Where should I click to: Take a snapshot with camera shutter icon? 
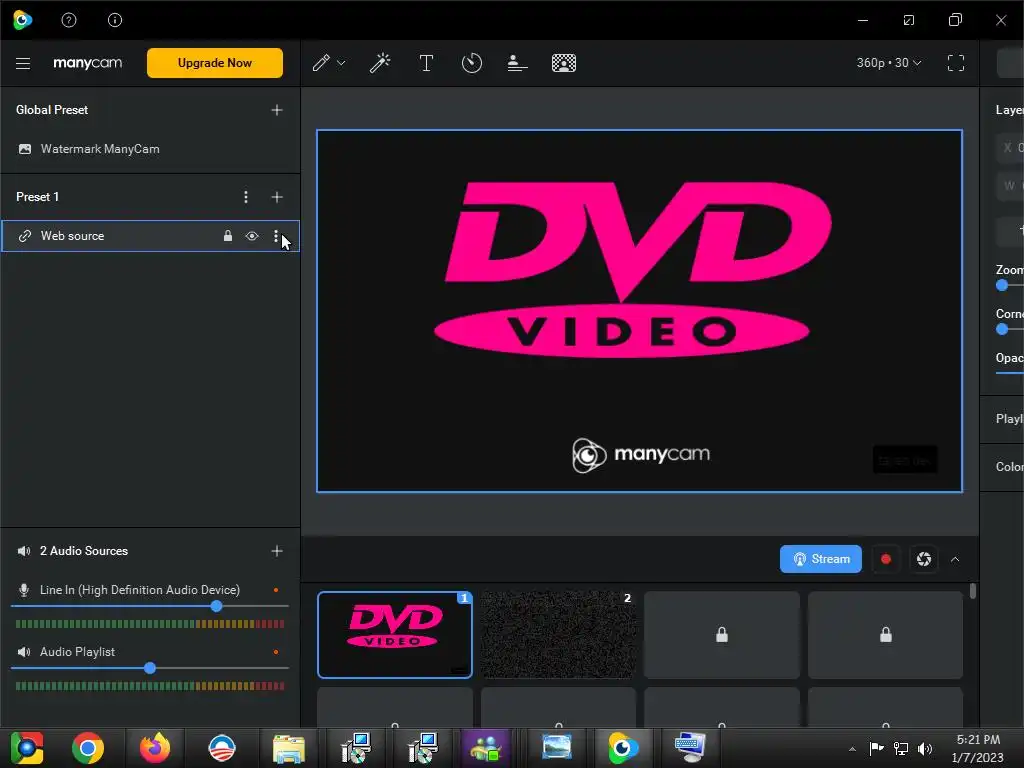(x=923, y=559)
